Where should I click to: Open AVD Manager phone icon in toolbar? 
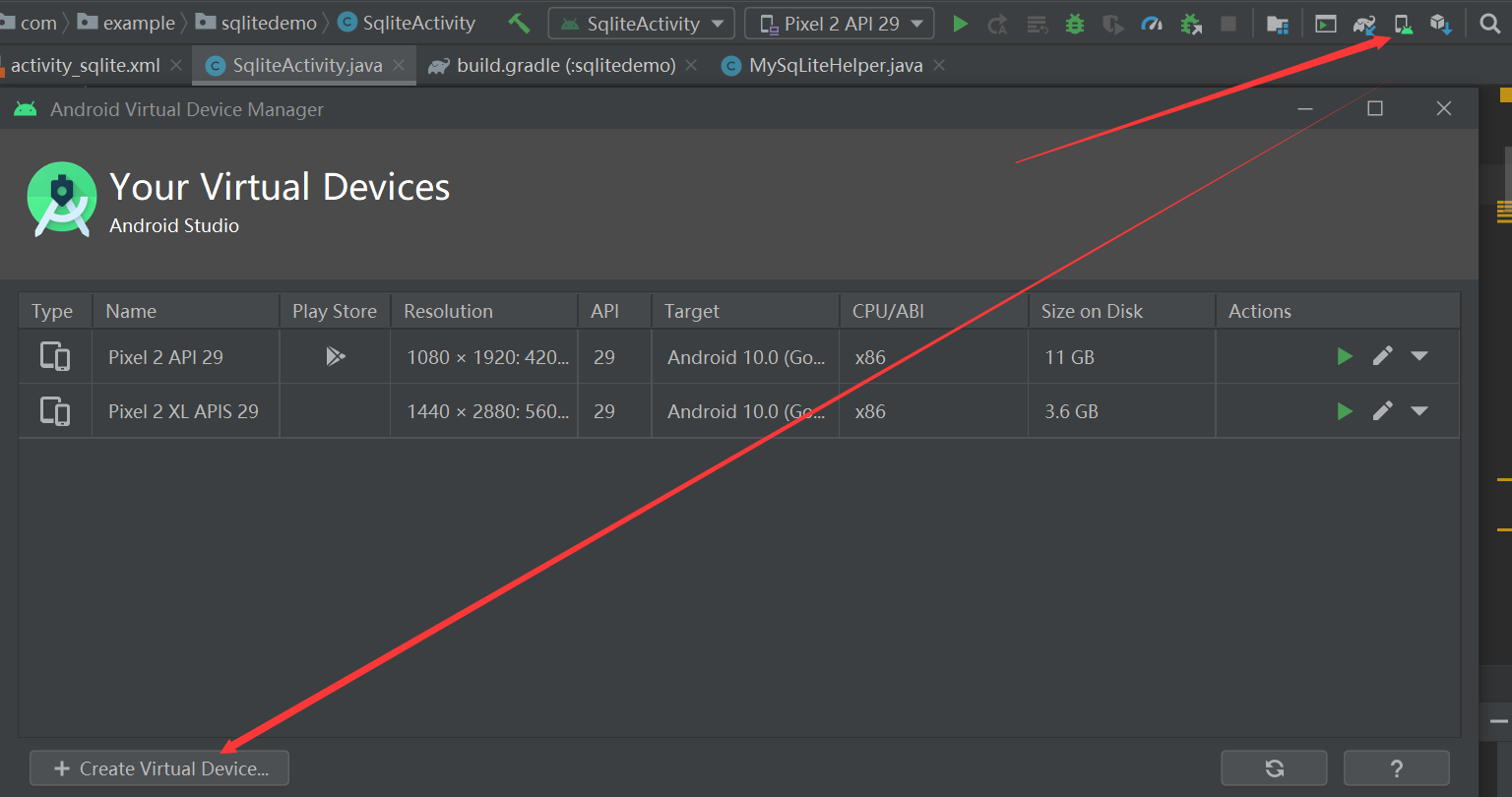[x=1404, y=25]
